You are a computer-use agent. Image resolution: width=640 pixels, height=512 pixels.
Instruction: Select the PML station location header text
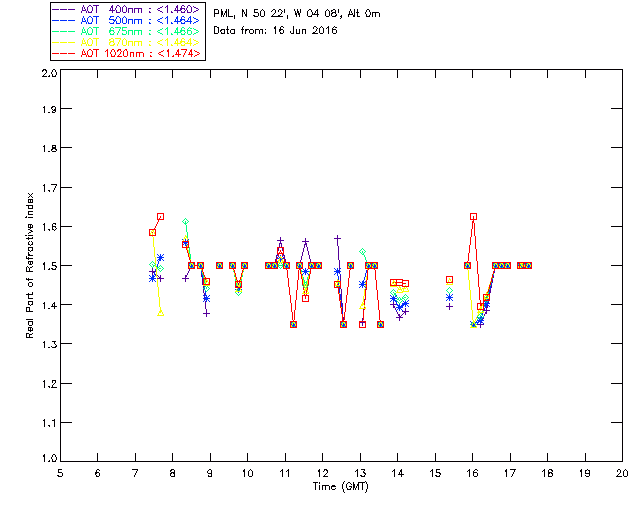coord(297,14)
